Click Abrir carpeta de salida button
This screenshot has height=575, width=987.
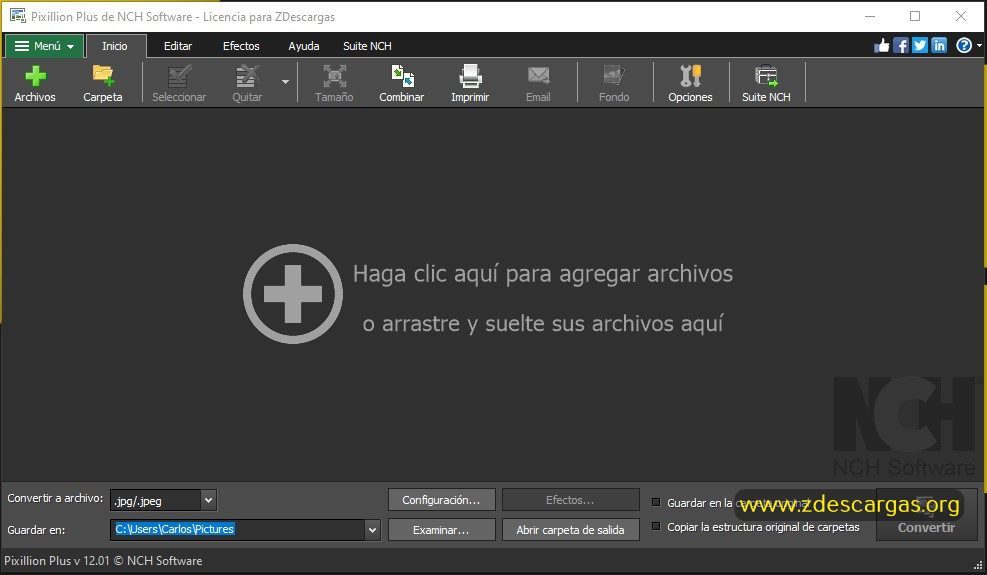click(x=570, y=530)
